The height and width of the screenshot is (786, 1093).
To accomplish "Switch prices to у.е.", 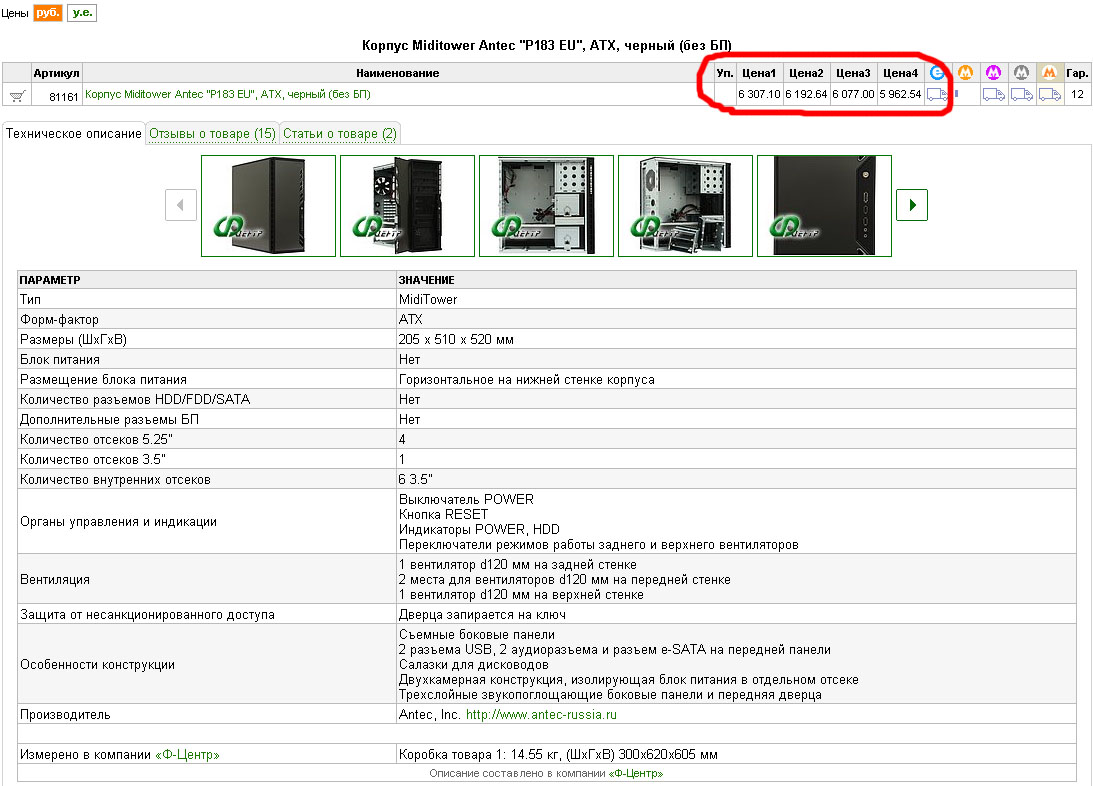I will click(x=82, y=13).
